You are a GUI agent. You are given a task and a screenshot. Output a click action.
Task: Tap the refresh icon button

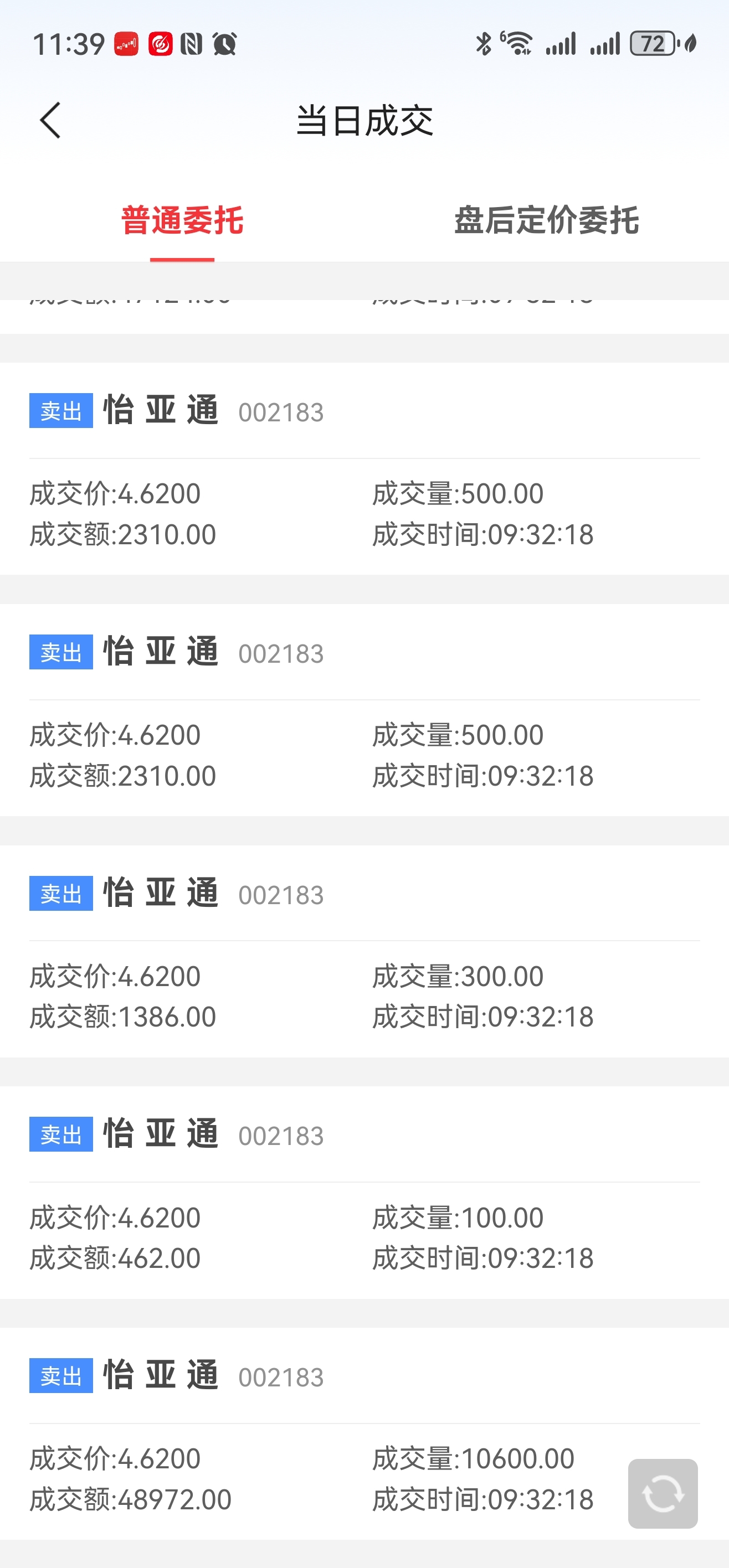[663, 1493]
